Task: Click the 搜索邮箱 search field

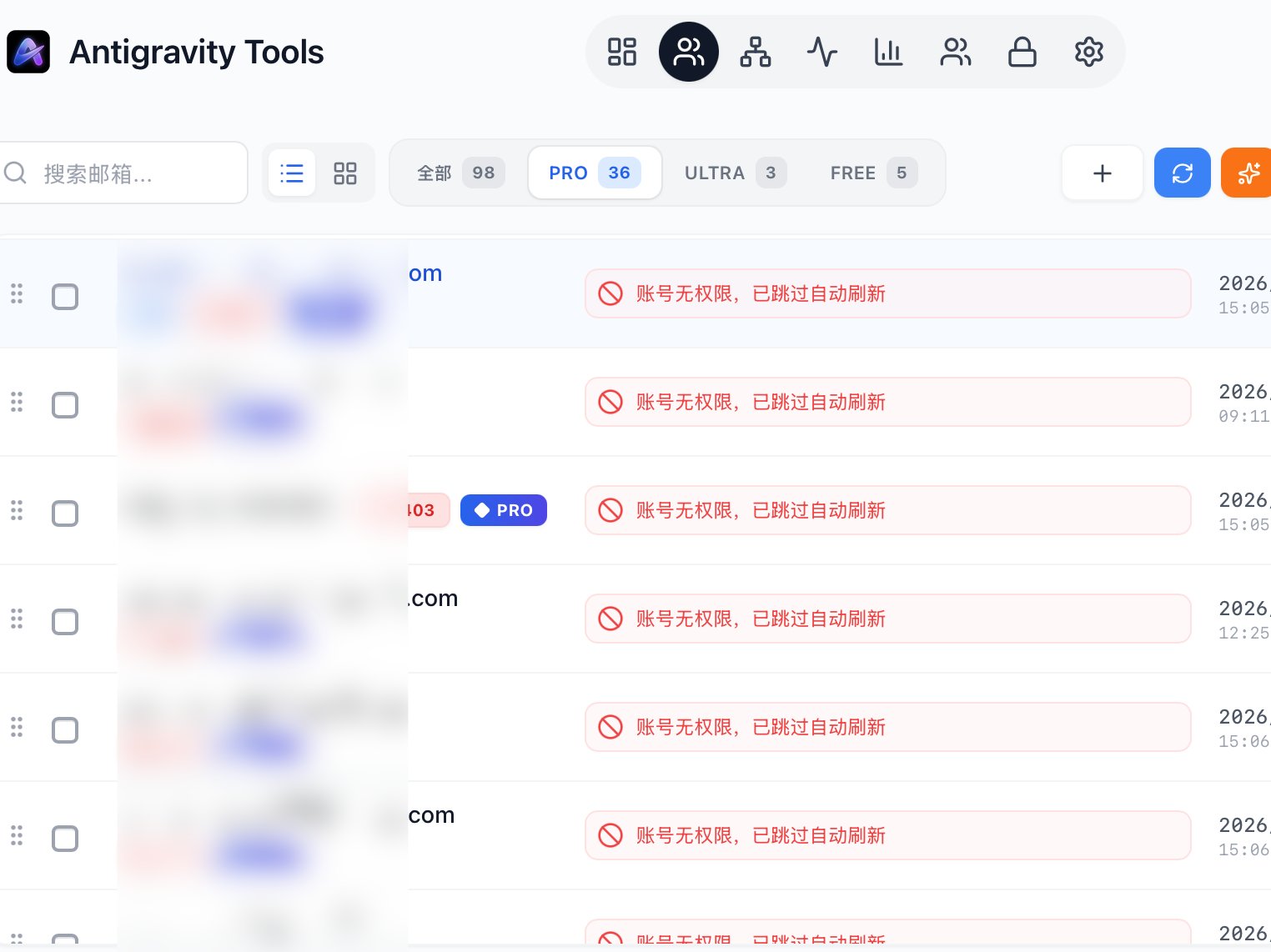Action: (133, 173)
